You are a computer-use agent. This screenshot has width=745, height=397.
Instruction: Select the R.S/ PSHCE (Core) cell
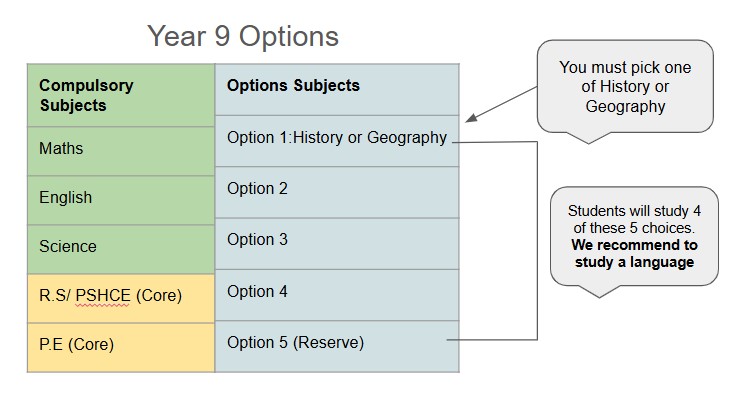(x=121, y=298)
